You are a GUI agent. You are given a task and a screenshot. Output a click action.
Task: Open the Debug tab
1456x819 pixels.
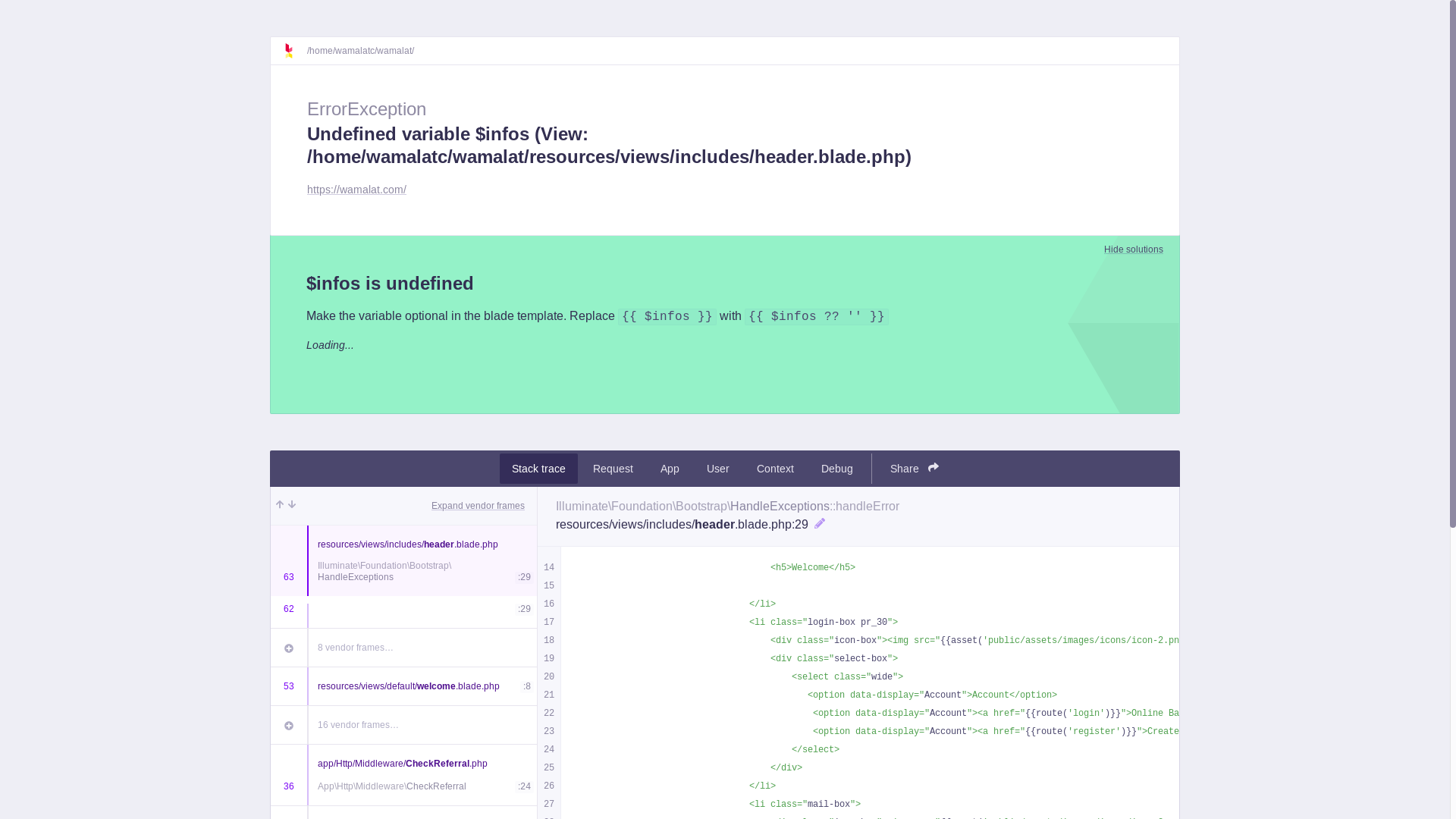(837, 469)
